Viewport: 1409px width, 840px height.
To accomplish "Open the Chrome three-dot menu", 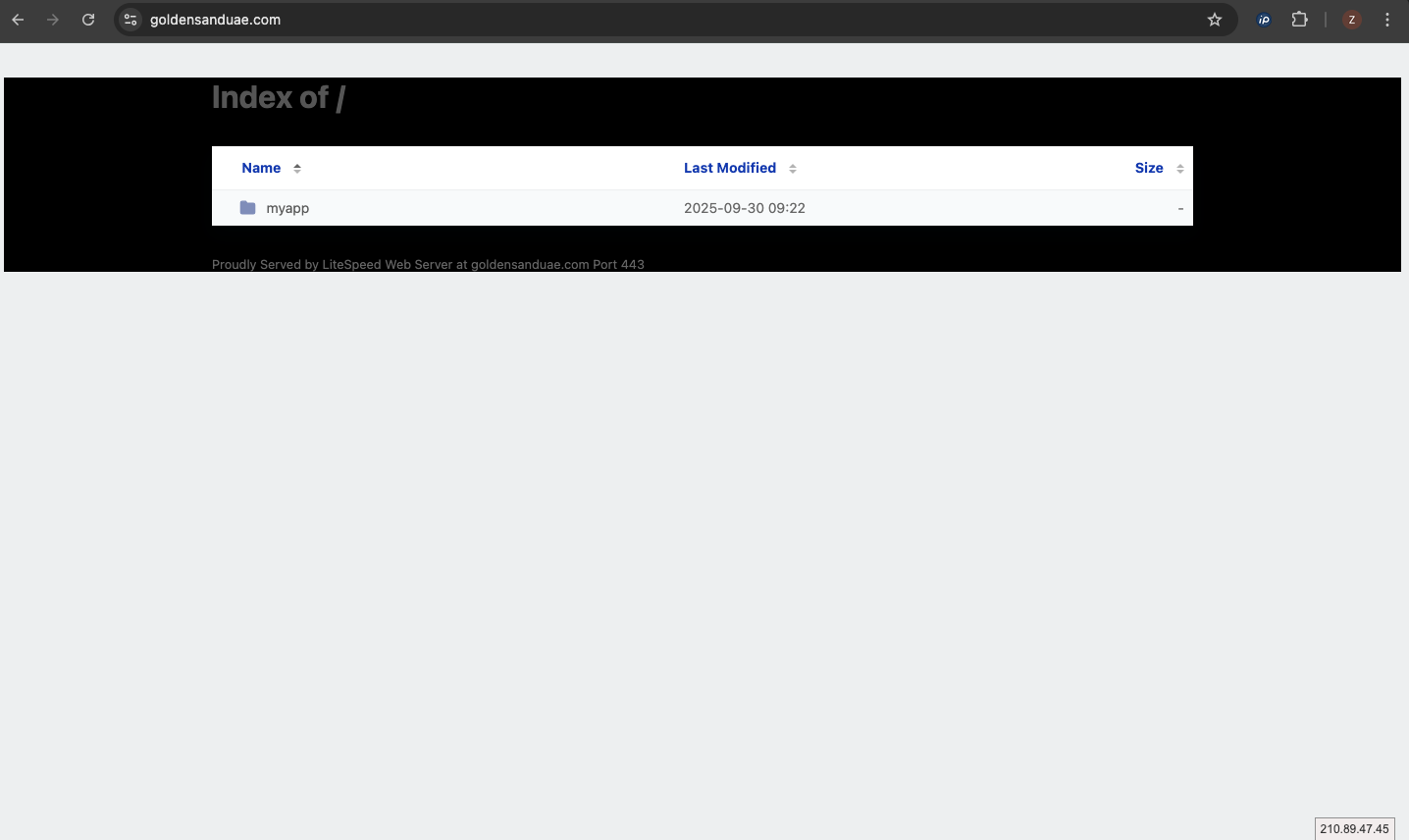I will click(1387, 20).
